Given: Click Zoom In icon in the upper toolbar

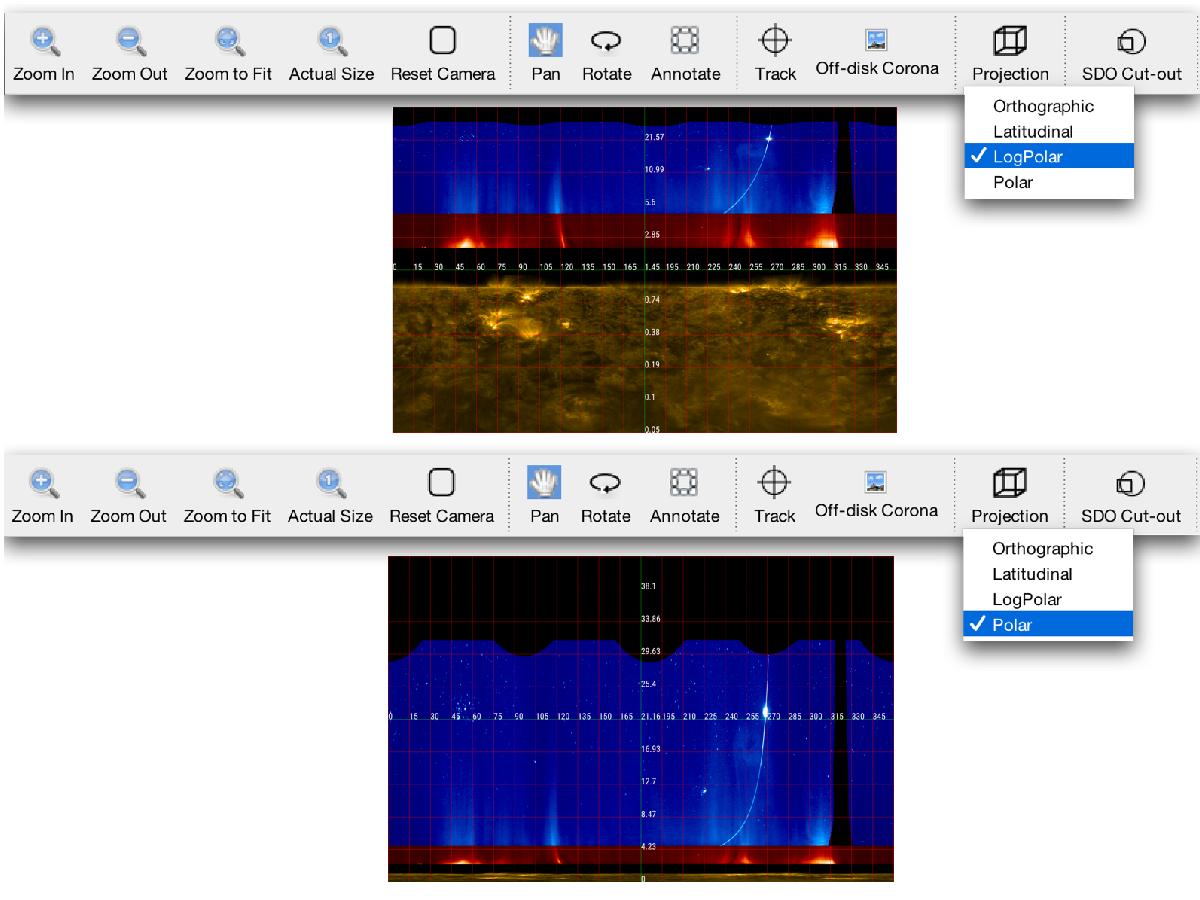Looking at the screenshot, I should tap(43, 40).
